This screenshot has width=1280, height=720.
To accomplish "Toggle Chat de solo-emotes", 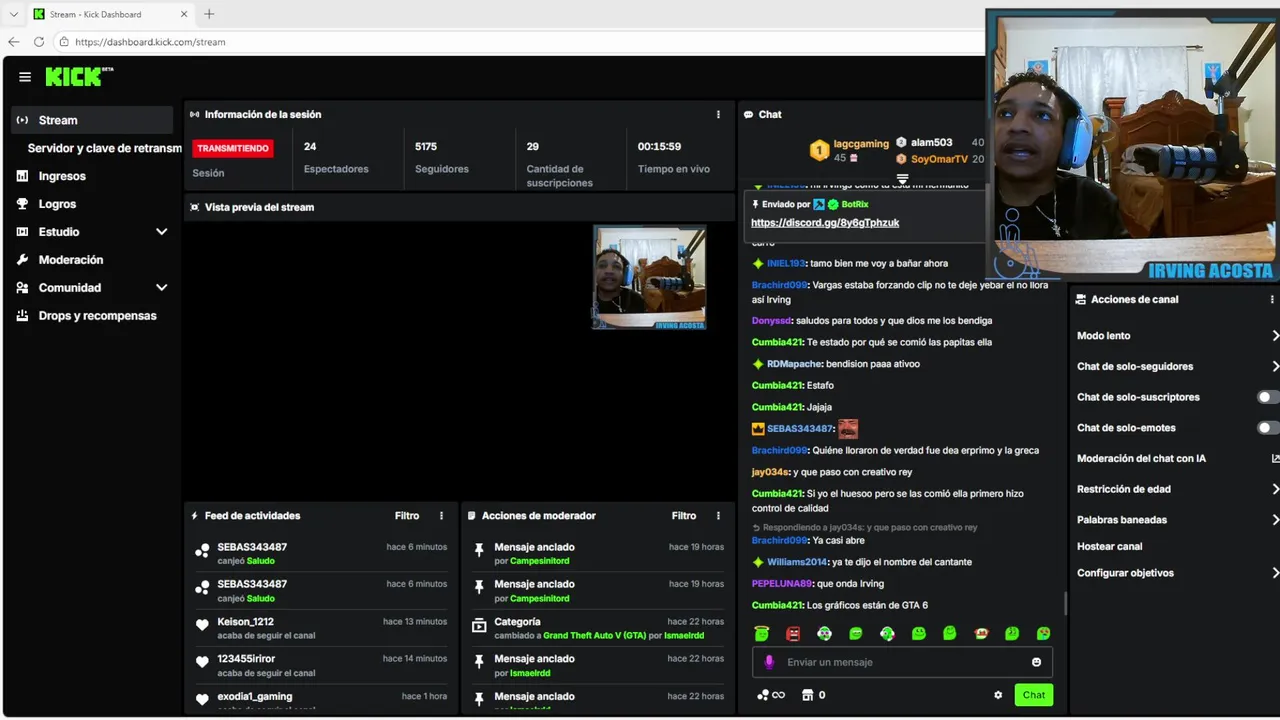I will pos(1268,428).
